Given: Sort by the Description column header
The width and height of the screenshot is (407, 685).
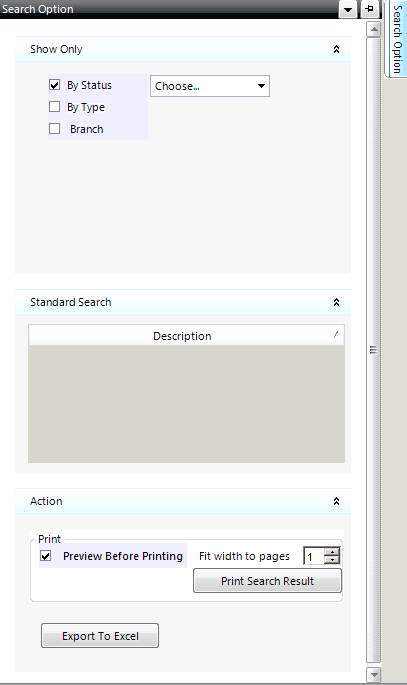Looking at the screenshot, I should pyautogui.click(x=186, y=336).
